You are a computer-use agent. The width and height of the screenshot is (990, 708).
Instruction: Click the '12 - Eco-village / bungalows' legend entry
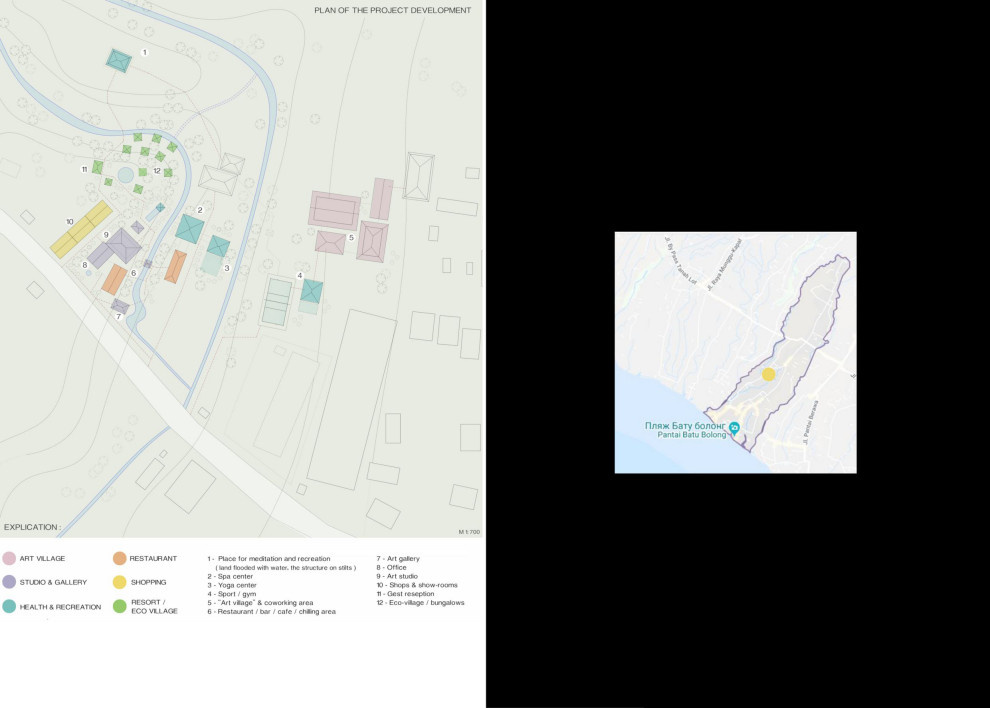pyautogui.click(x=420, y=602)
